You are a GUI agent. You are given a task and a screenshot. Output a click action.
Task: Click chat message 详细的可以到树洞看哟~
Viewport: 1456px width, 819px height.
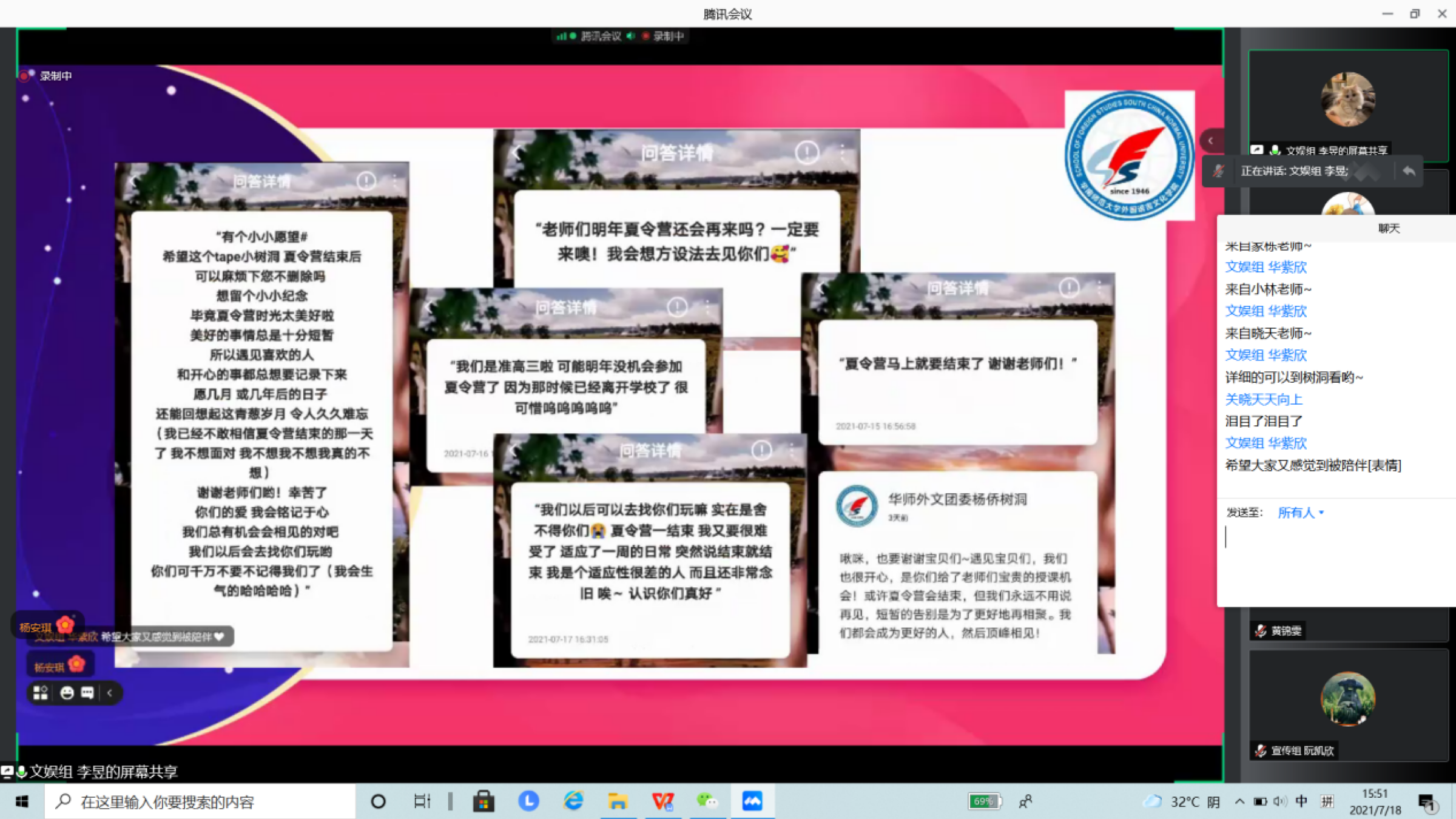[1294, 377]
